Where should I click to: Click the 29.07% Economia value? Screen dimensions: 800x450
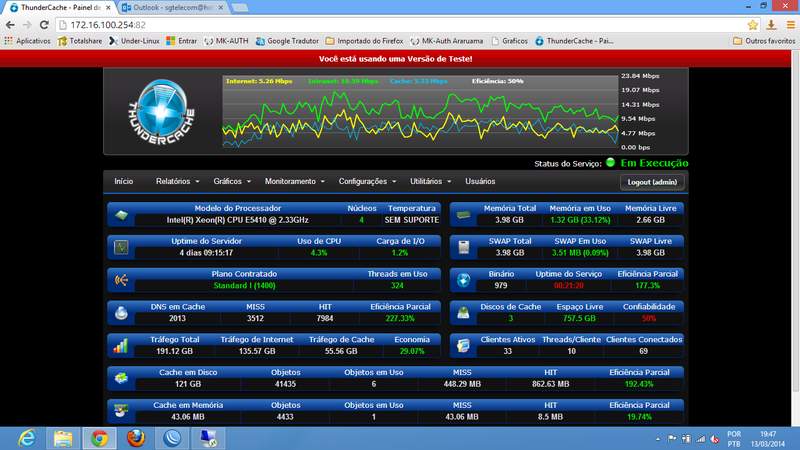tap(412, 351)
